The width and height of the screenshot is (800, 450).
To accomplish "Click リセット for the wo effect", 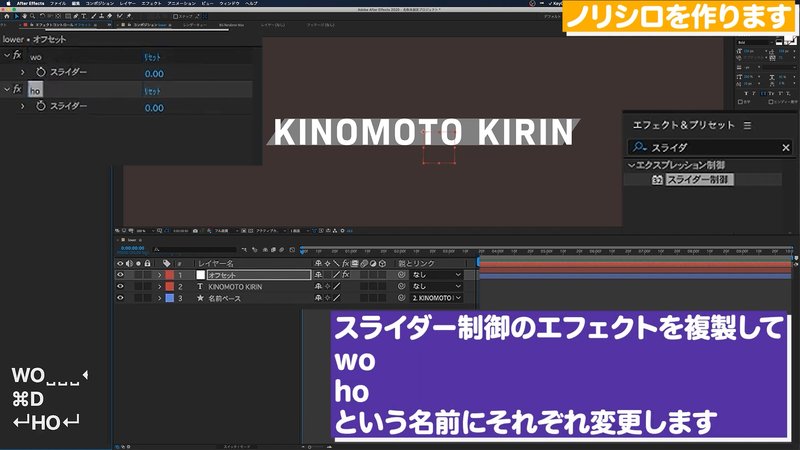I will coord(152,57).
